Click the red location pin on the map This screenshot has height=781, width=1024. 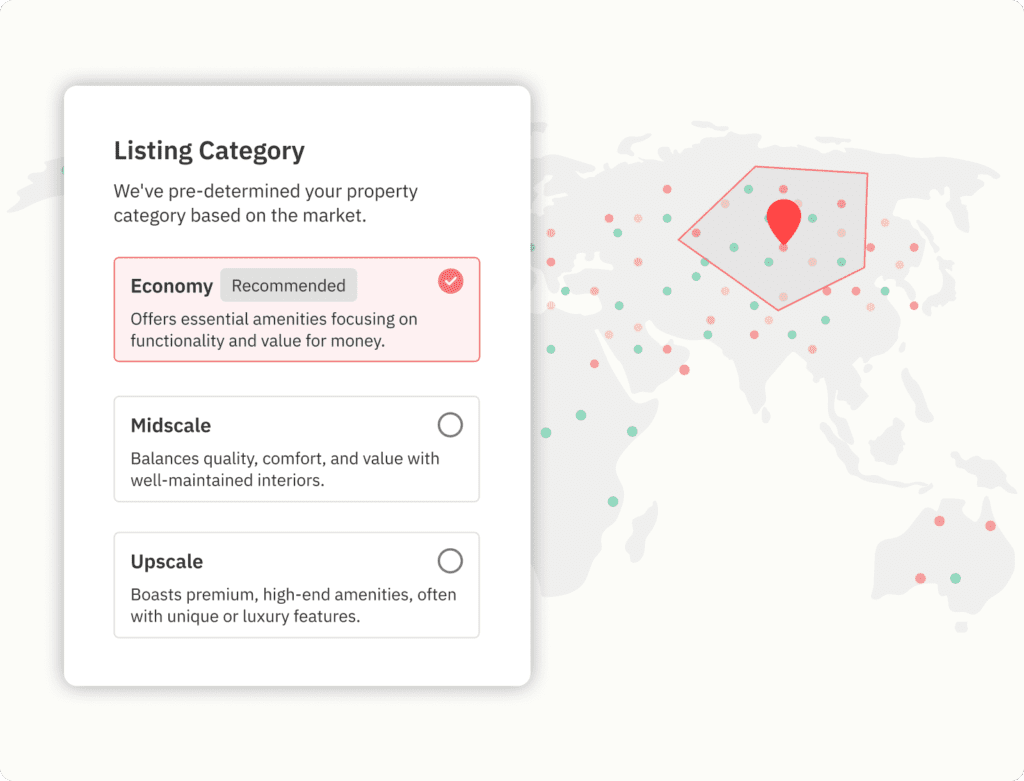(783, 220)
